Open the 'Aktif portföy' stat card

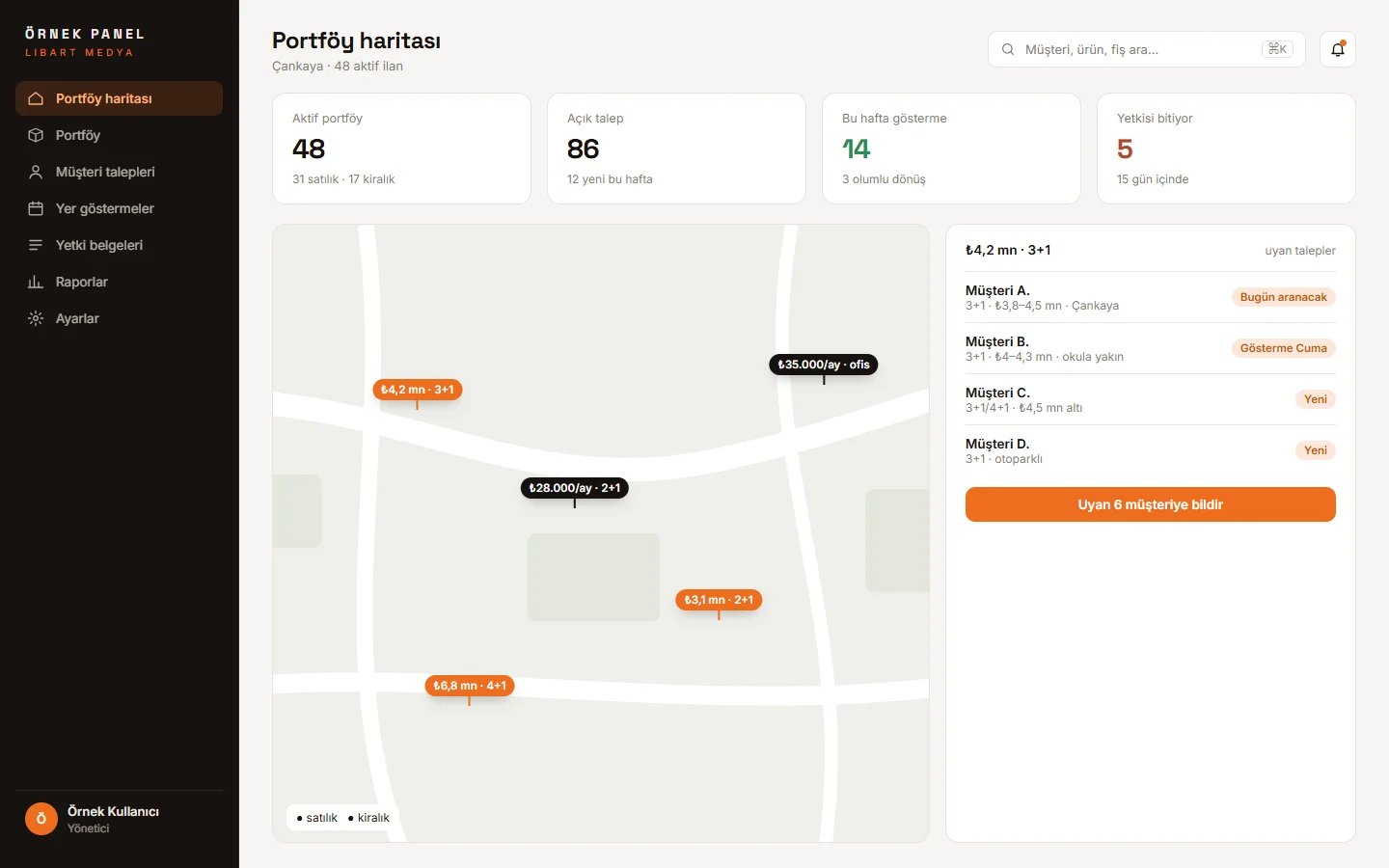(401, 149)
